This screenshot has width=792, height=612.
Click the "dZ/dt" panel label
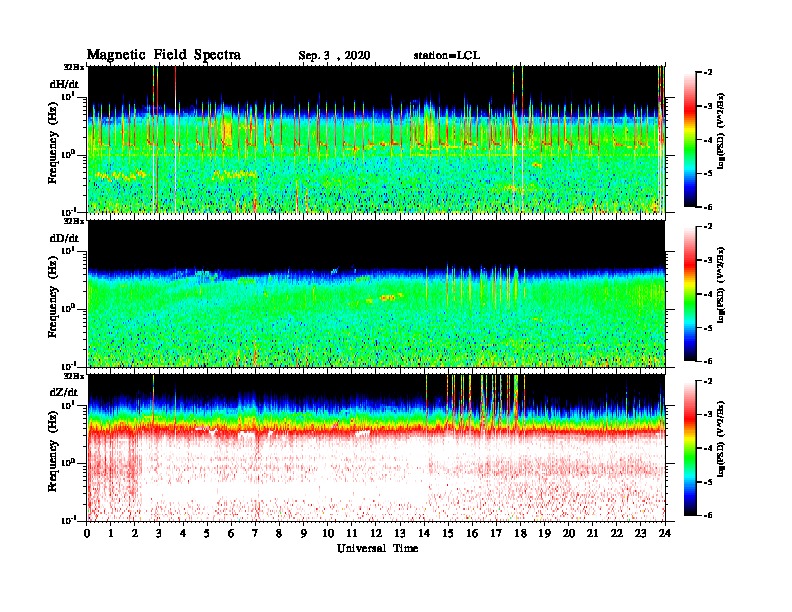(x=64, y=392)
